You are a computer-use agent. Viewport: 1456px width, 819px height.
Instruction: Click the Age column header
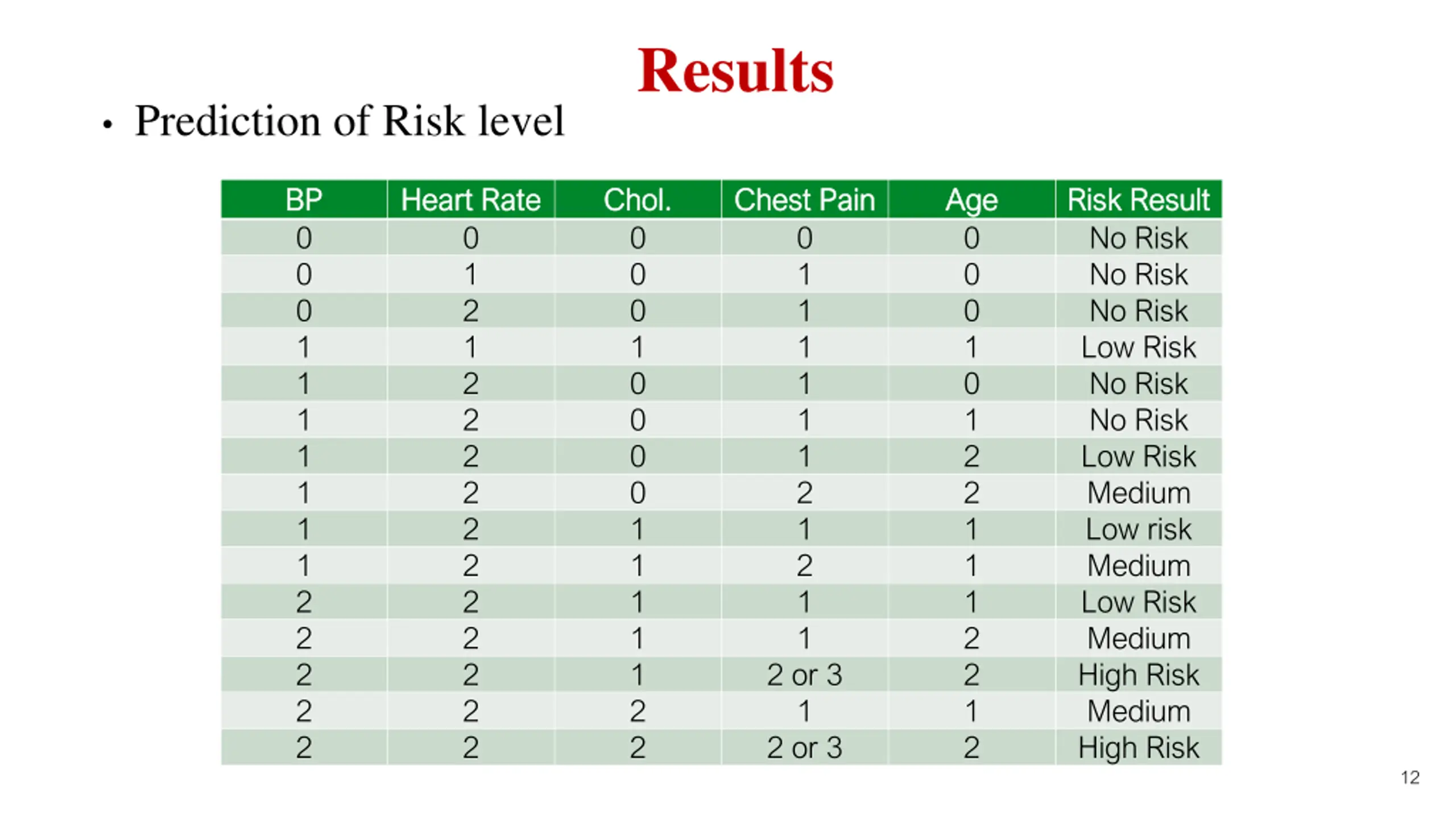coord(971,199)
